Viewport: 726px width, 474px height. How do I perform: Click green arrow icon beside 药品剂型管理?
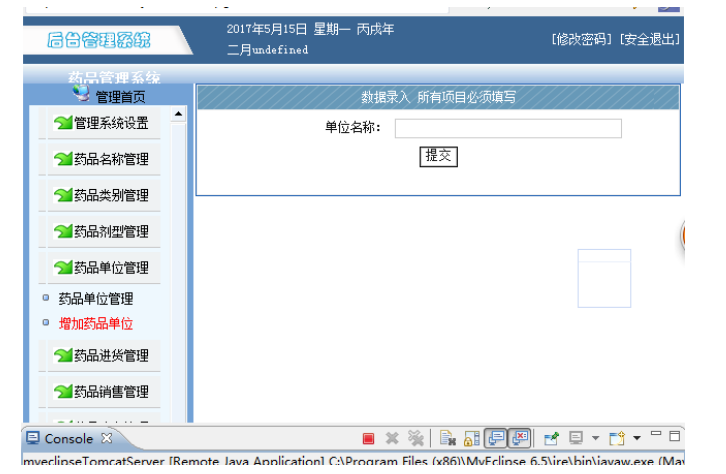coord(63,231)
